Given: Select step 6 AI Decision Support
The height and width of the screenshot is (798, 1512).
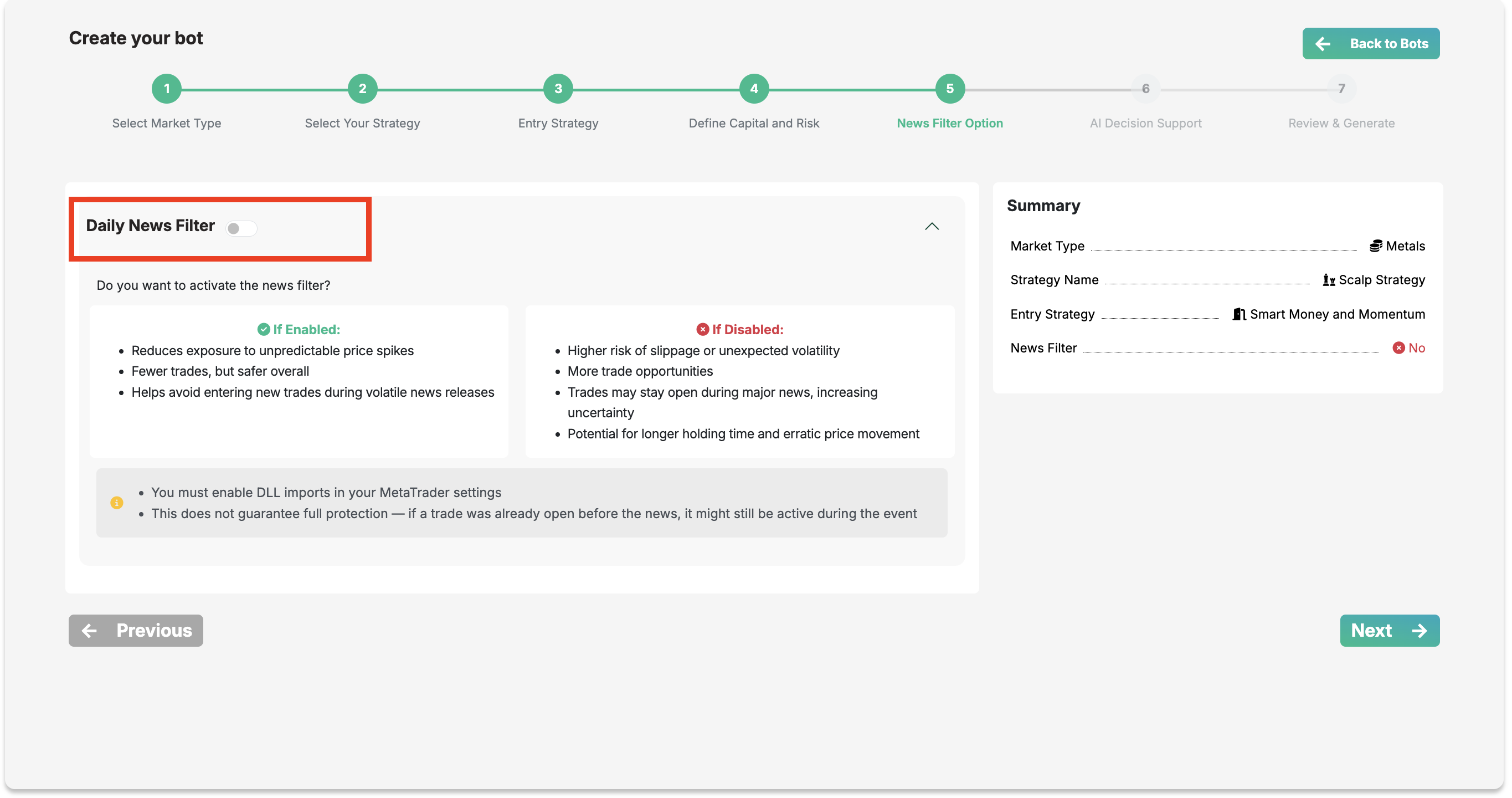Looking at the screenshot, I should (x=1145, y=89).
